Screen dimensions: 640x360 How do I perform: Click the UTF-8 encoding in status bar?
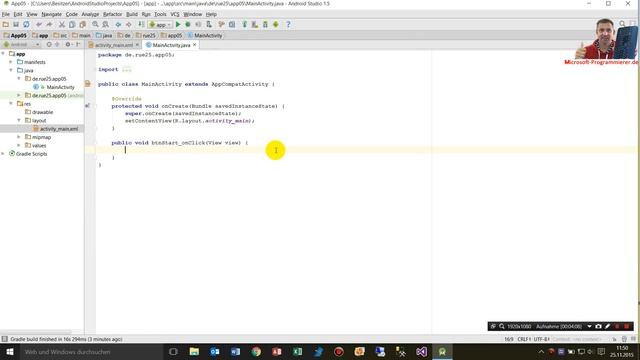pos(541,339)
